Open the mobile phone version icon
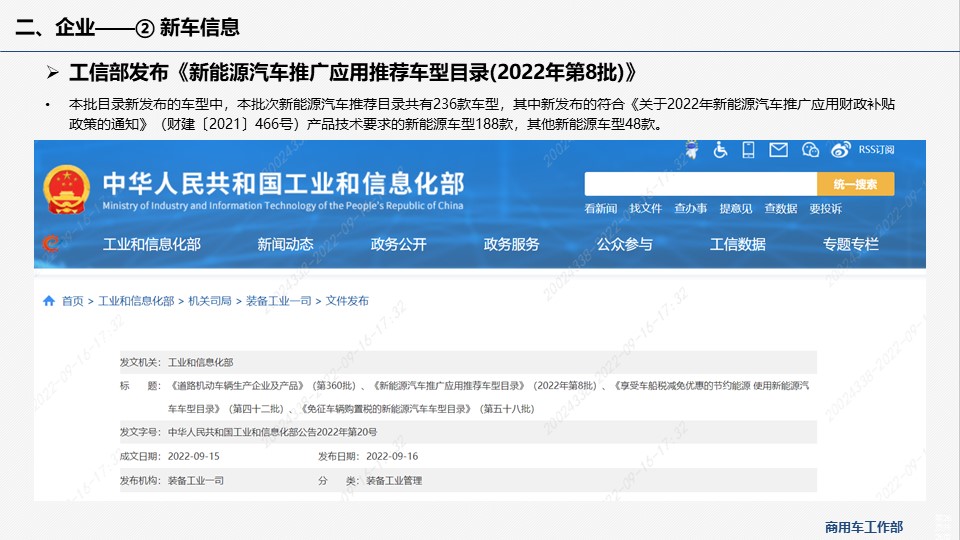 [748, 149]
